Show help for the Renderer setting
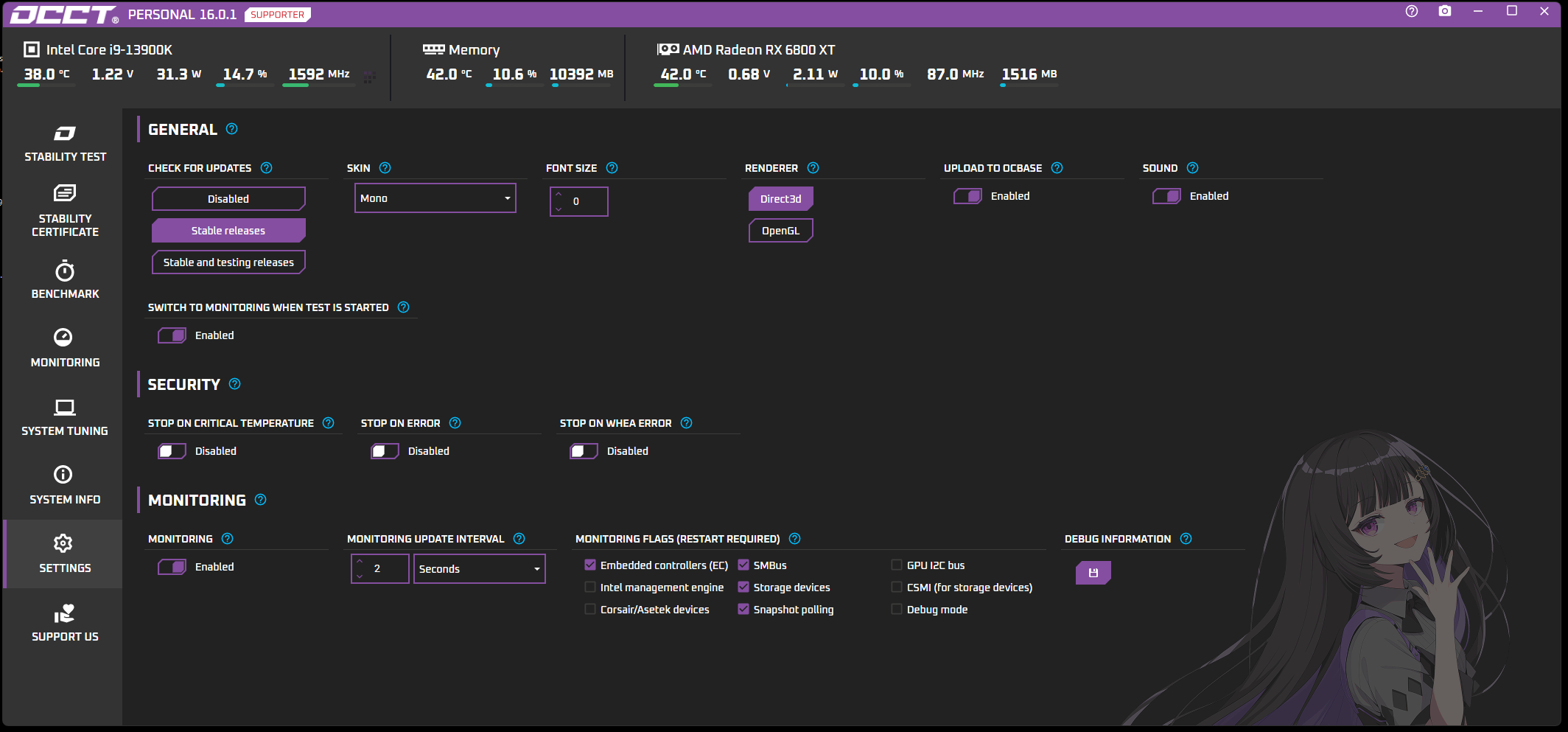The height and width of the screenshot is (732, 1568). point(813,168)
